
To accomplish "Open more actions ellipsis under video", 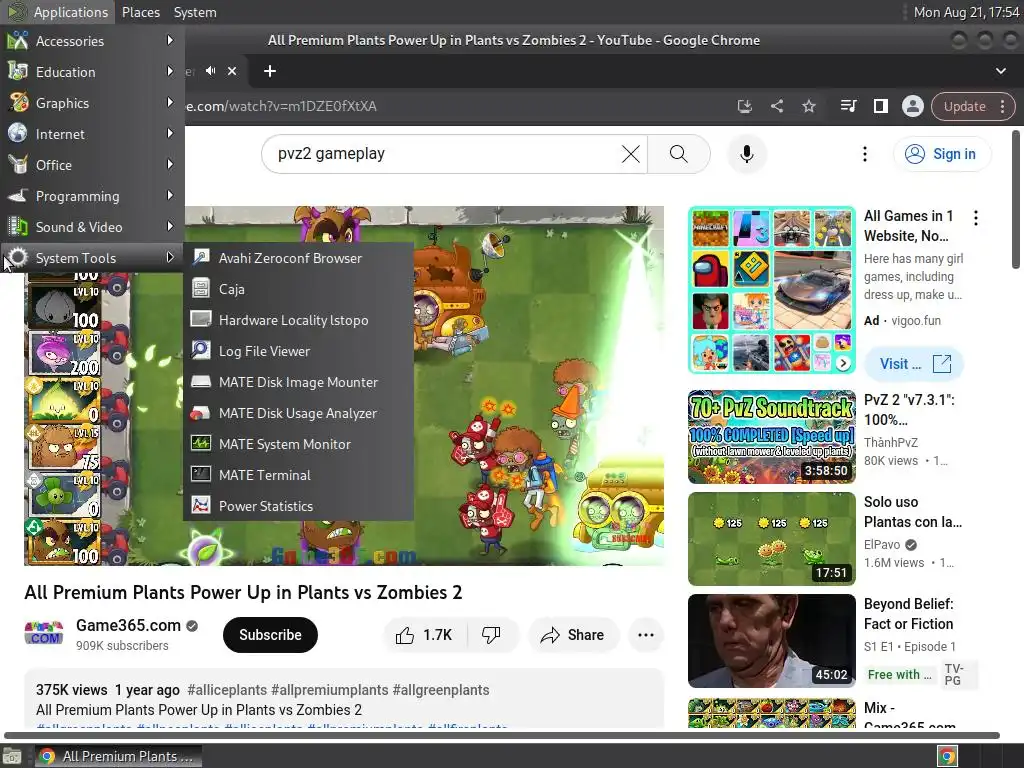I will coord(645,635).
